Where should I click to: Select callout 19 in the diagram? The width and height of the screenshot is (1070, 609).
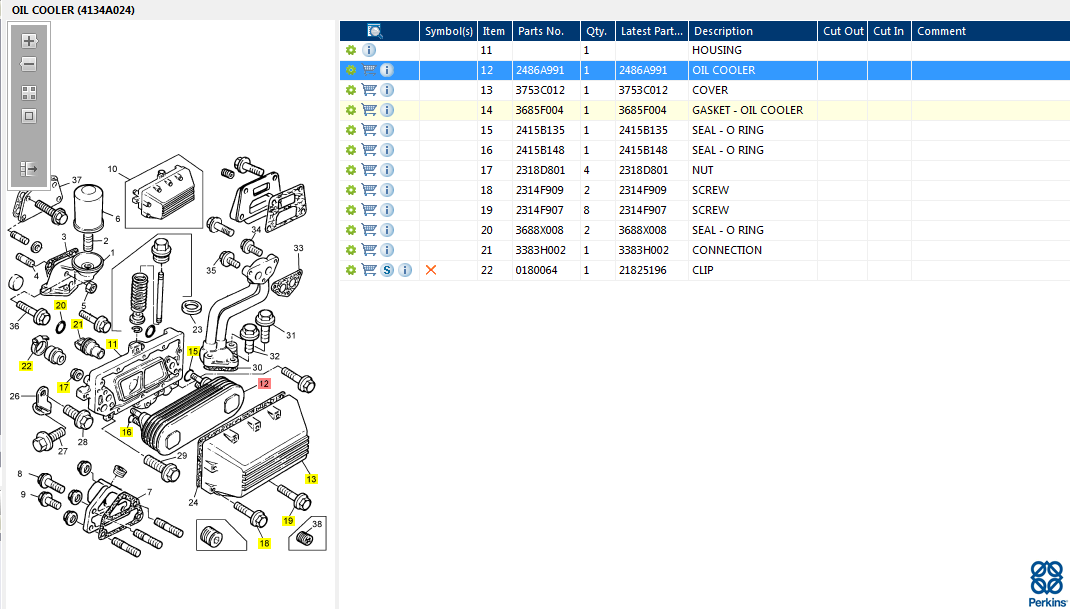(x=288, y=520)
